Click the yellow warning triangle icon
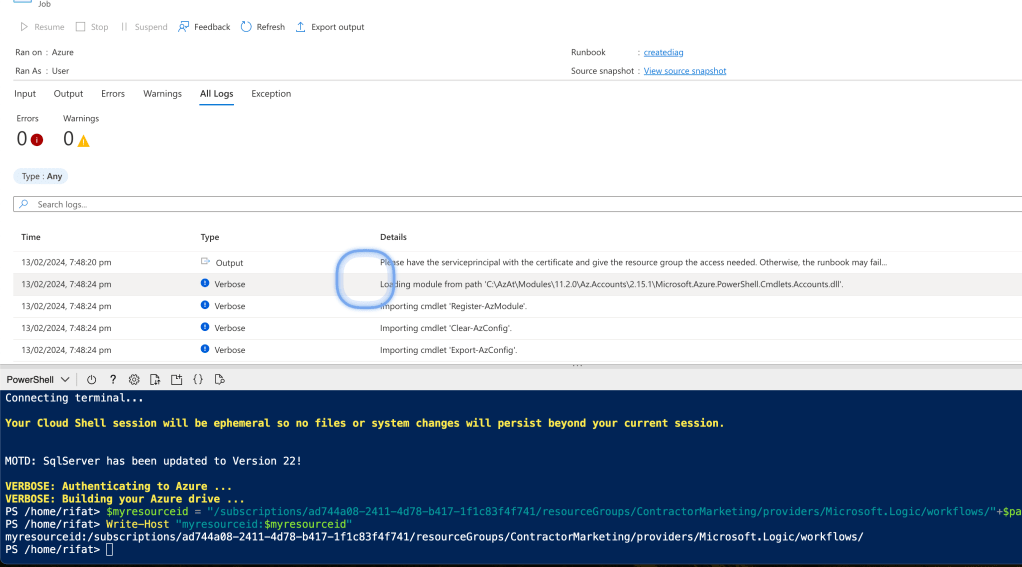Image resolution: width=1022 pixels, height=567 pixels. (83, 140)
